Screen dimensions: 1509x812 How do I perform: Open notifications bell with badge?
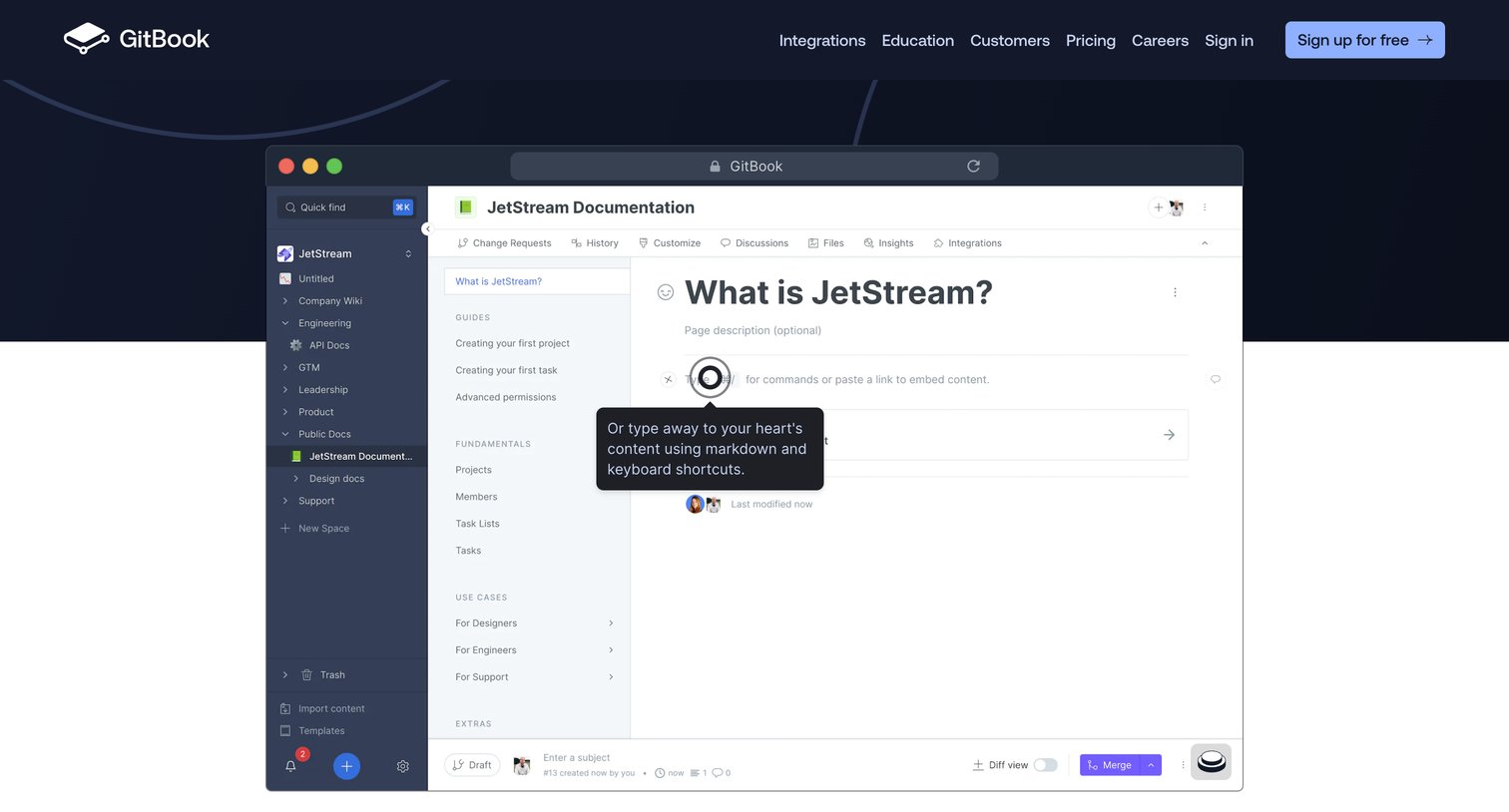[291, 765]
